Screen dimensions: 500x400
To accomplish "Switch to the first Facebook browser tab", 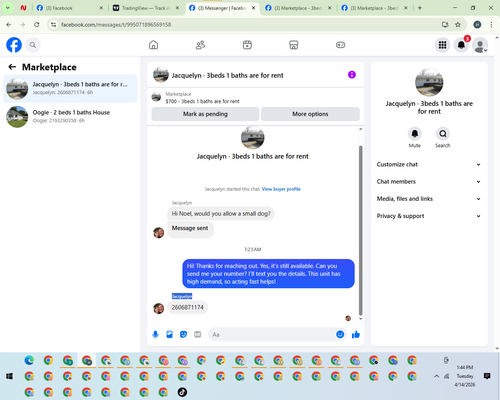I will [70, 8].
